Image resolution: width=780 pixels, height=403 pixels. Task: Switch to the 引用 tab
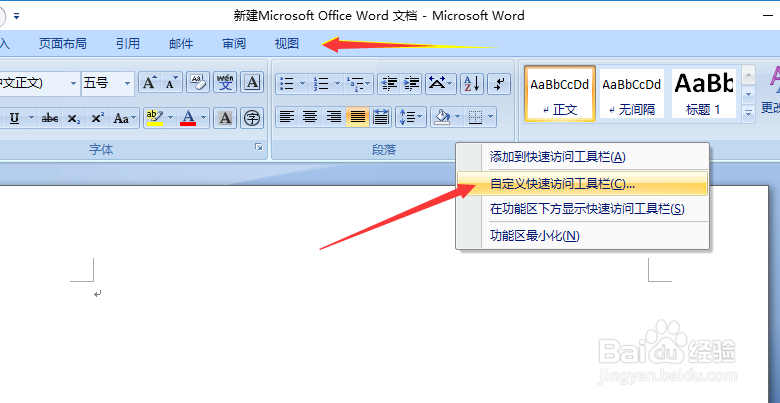(x=128, y=44)
